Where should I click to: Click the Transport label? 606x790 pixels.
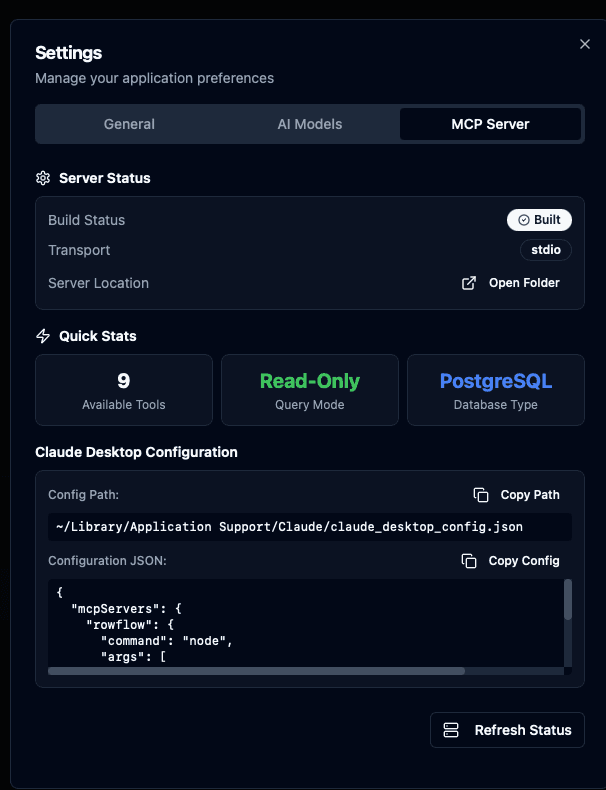pyautogui.click(x=79, y=250)
